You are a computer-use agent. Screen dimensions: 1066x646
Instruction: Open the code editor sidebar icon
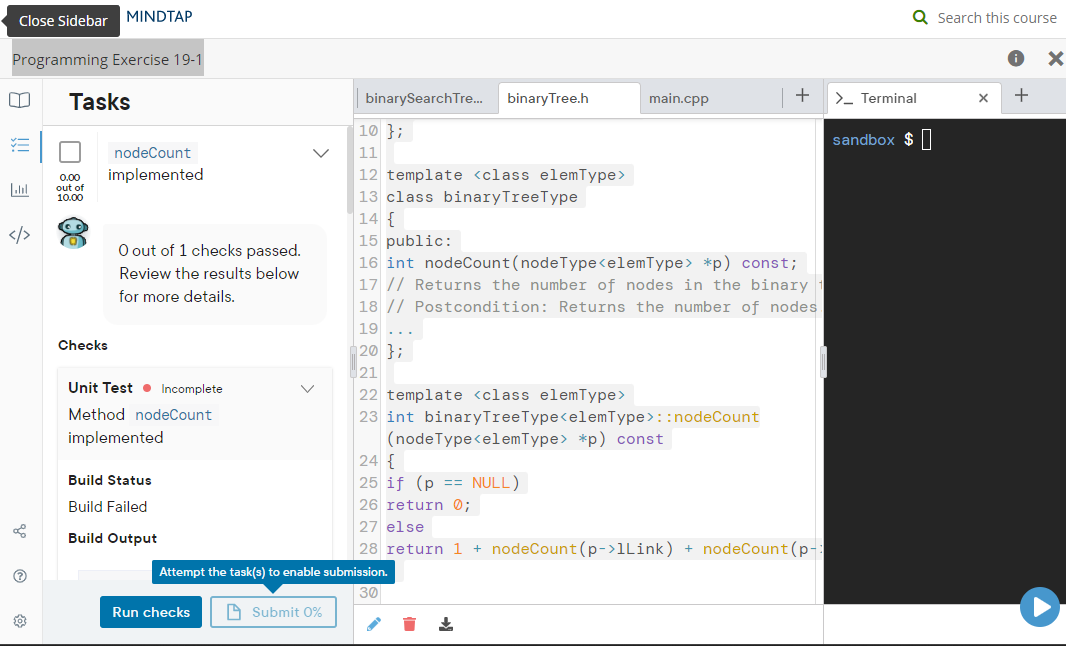(x=19, y=235)
